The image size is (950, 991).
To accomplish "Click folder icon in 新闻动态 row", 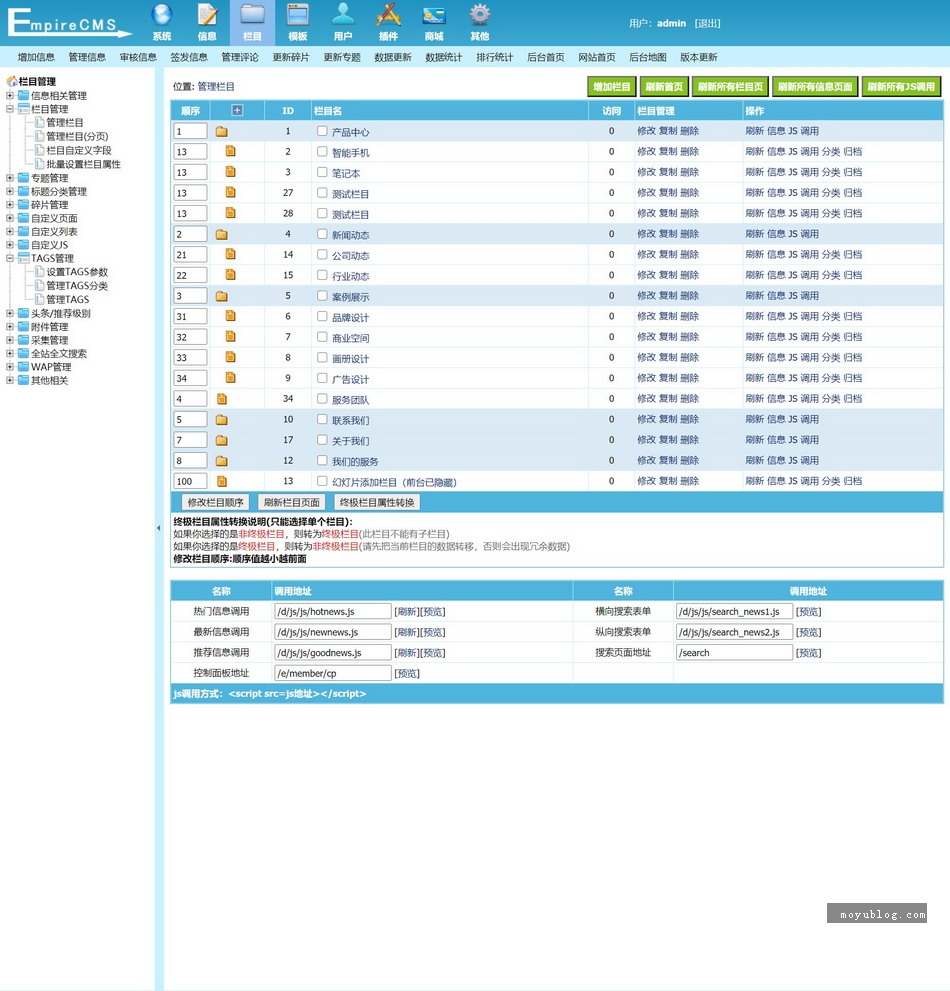I will coord(221,234).
